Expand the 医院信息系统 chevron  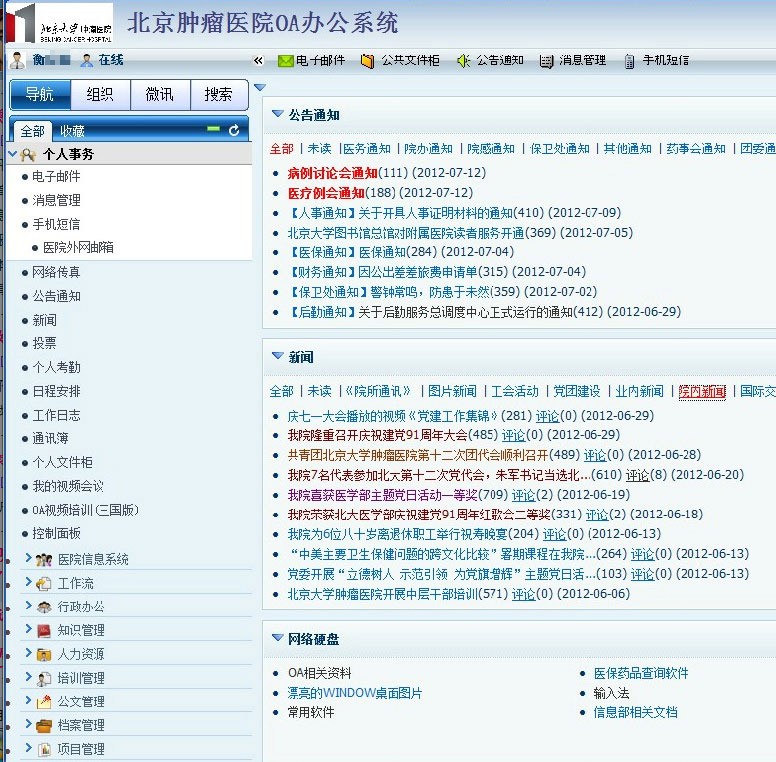29,558
